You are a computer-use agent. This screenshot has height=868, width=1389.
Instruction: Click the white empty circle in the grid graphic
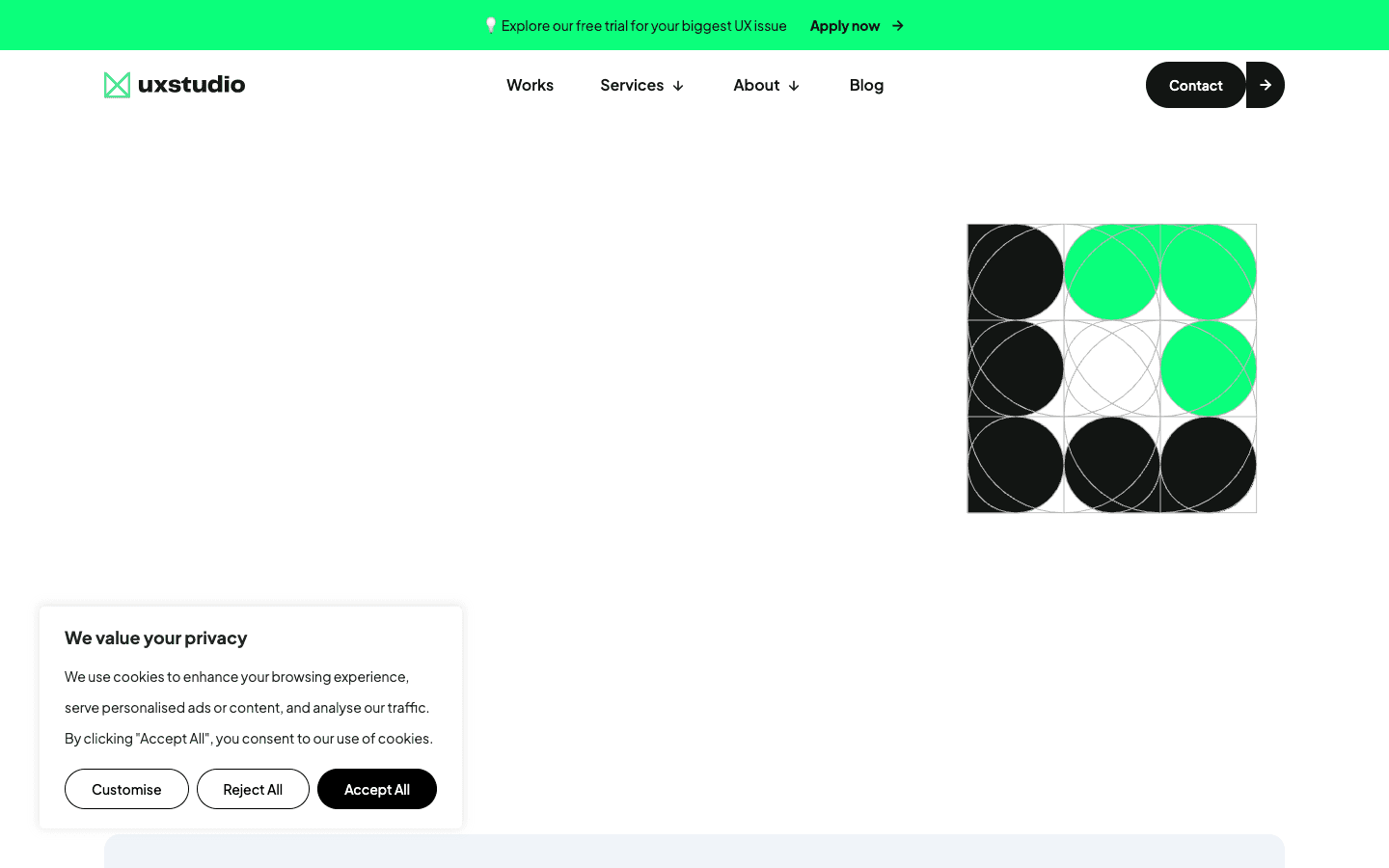(1111, 368)
